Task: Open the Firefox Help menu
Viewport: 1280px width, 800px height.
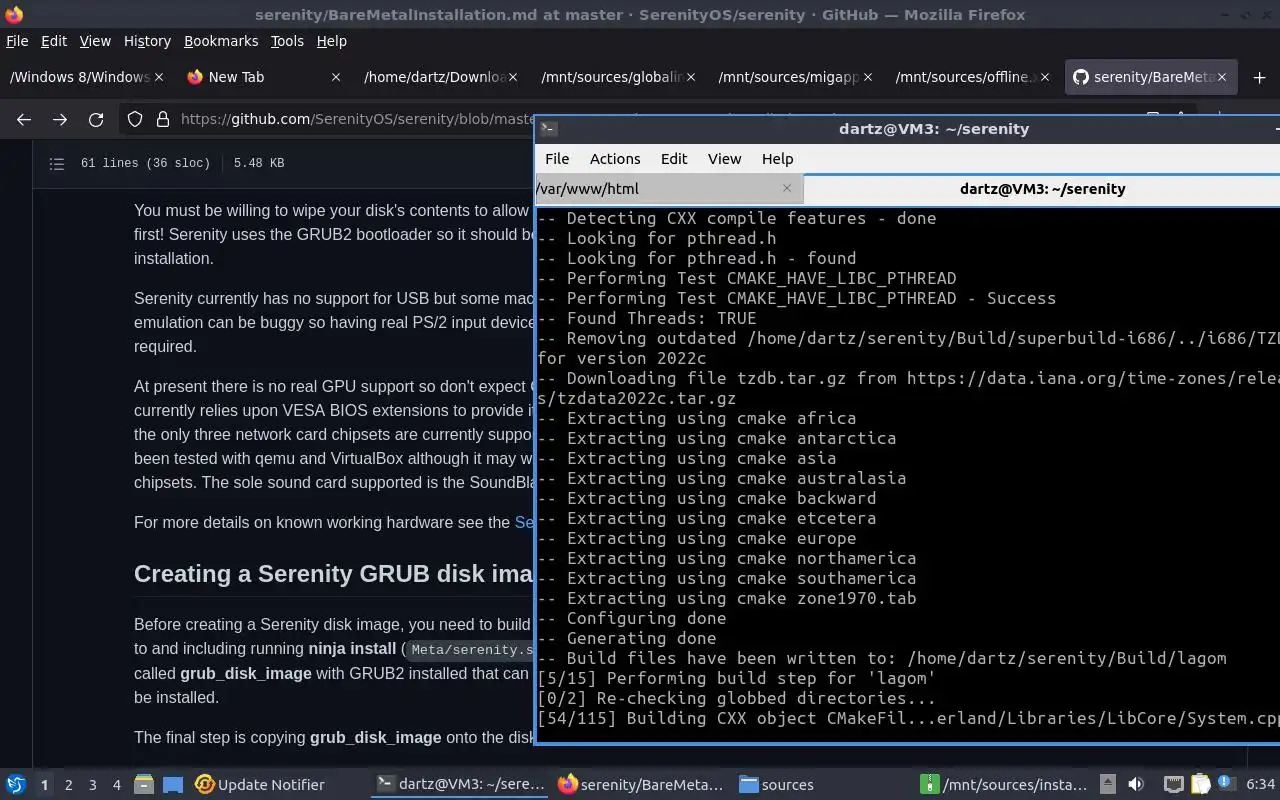Action: pyautogui.click(x=331, y=41)
